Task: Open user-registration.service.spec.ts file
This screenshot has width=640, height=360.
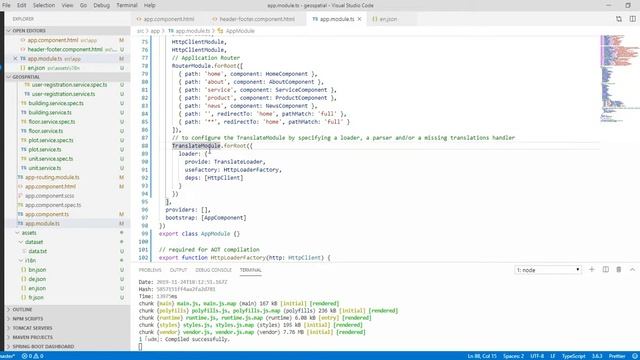Action: 69,85
